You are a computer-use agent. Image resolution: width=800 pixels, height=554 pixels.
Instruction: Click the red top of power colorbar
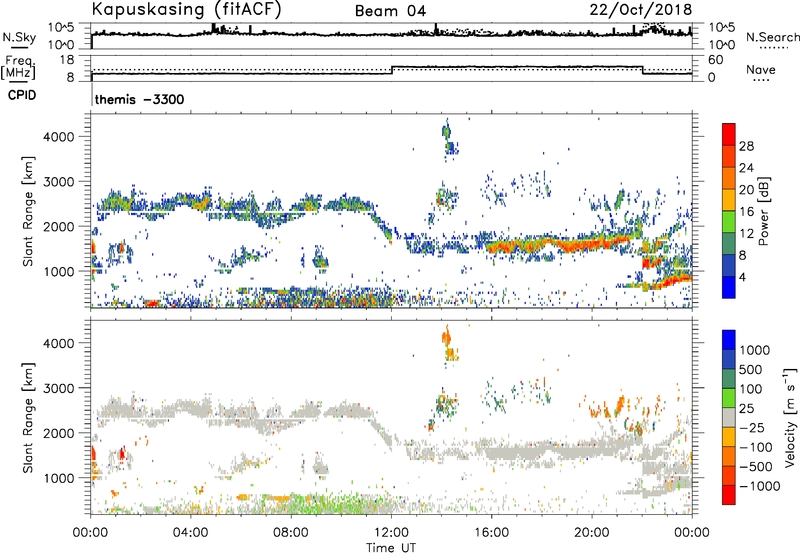(729, 134)
